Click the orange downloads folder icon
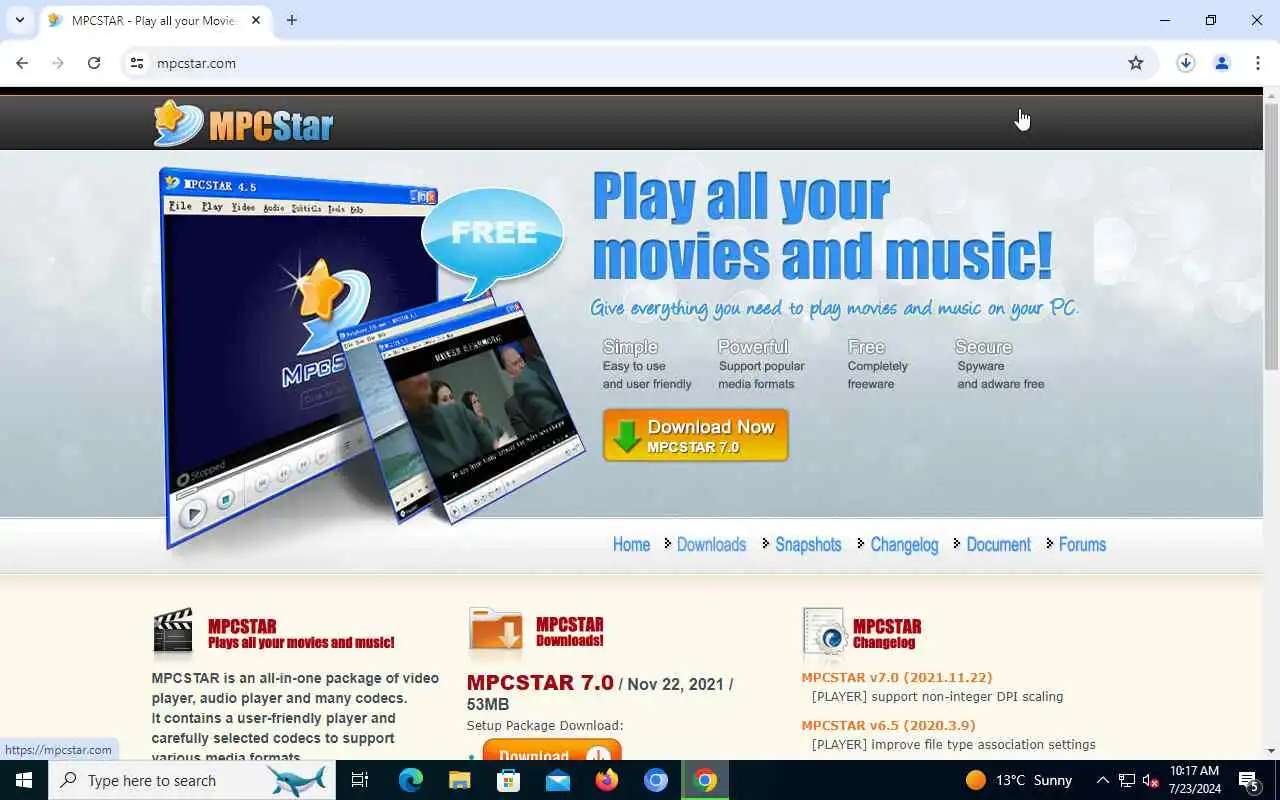The width and height of the screenshot is (1280, 800). (495, 632)
